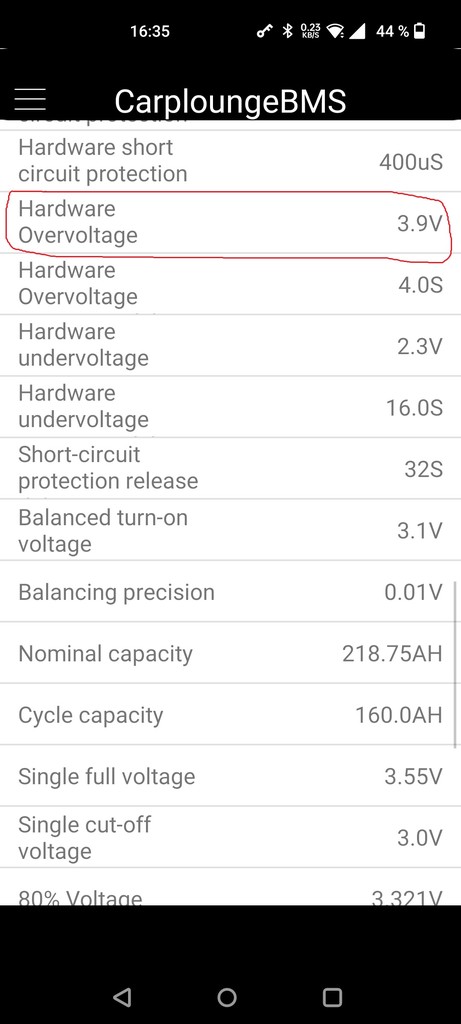461x1024 pixels.
Task: Edit Hardware short circuit protection 400uS
Action: coord(230,161)
